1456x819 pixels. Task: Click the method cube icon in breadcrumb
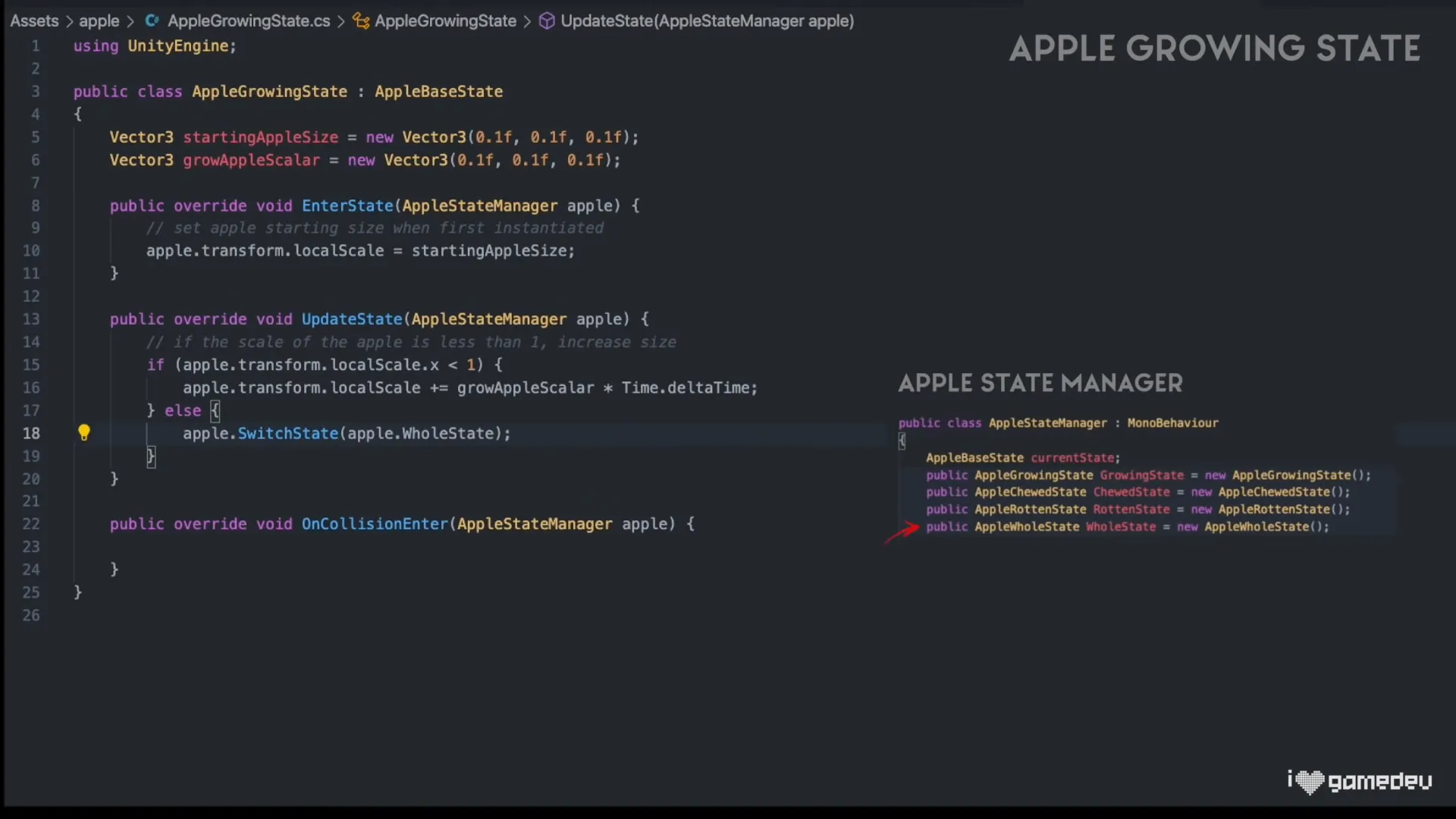(x=547, y=21)
